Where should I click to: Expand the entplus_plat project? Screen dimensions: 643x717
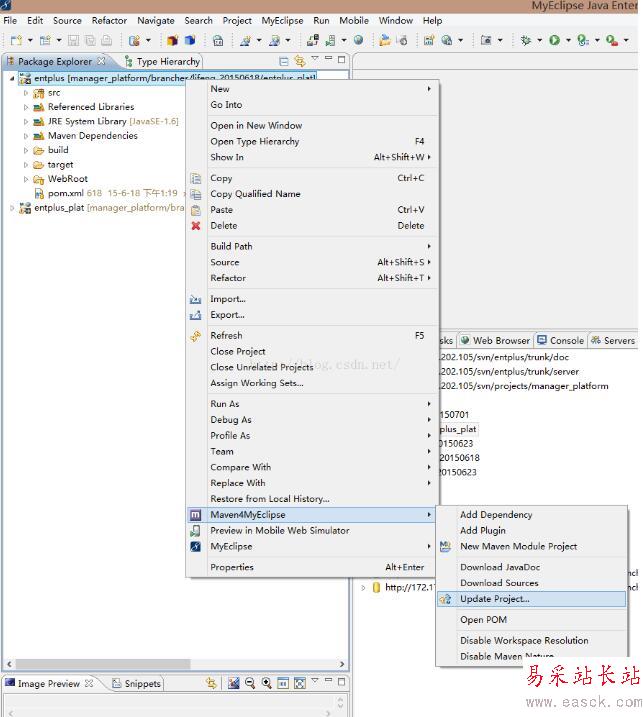(x=12, y=208)
